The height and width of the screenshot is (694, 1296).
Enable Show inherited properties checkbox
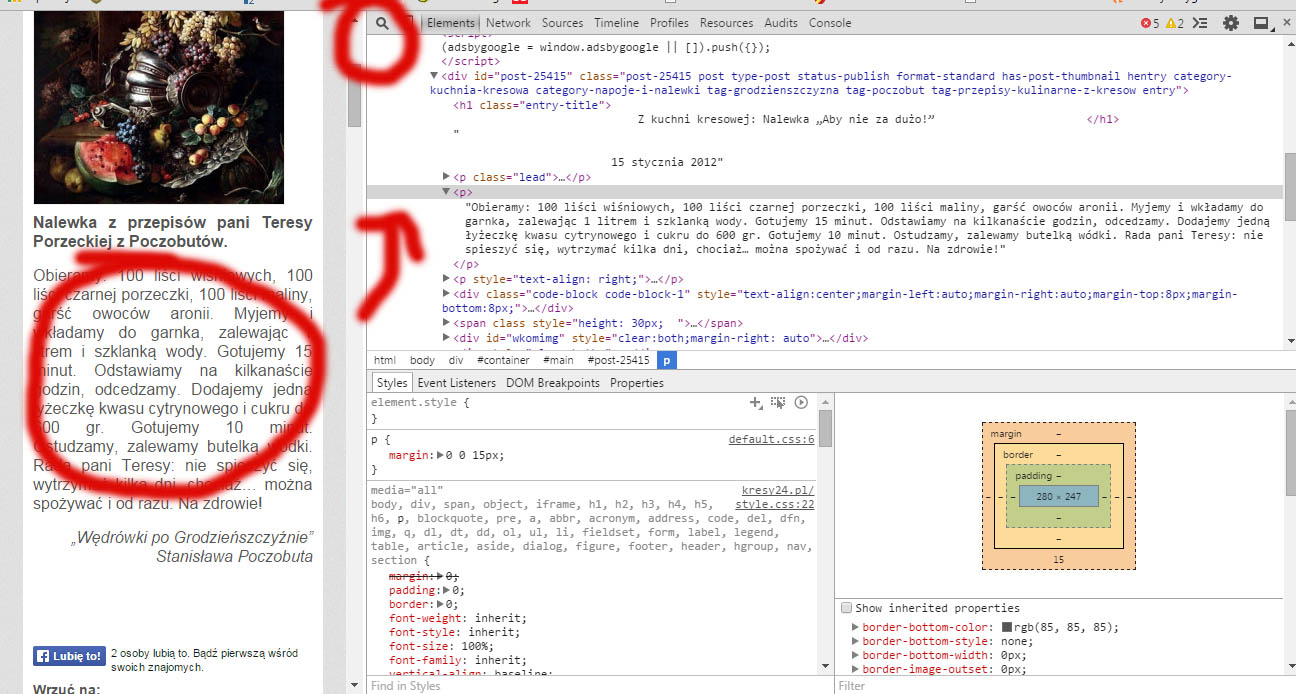click(x=847, y=608)
